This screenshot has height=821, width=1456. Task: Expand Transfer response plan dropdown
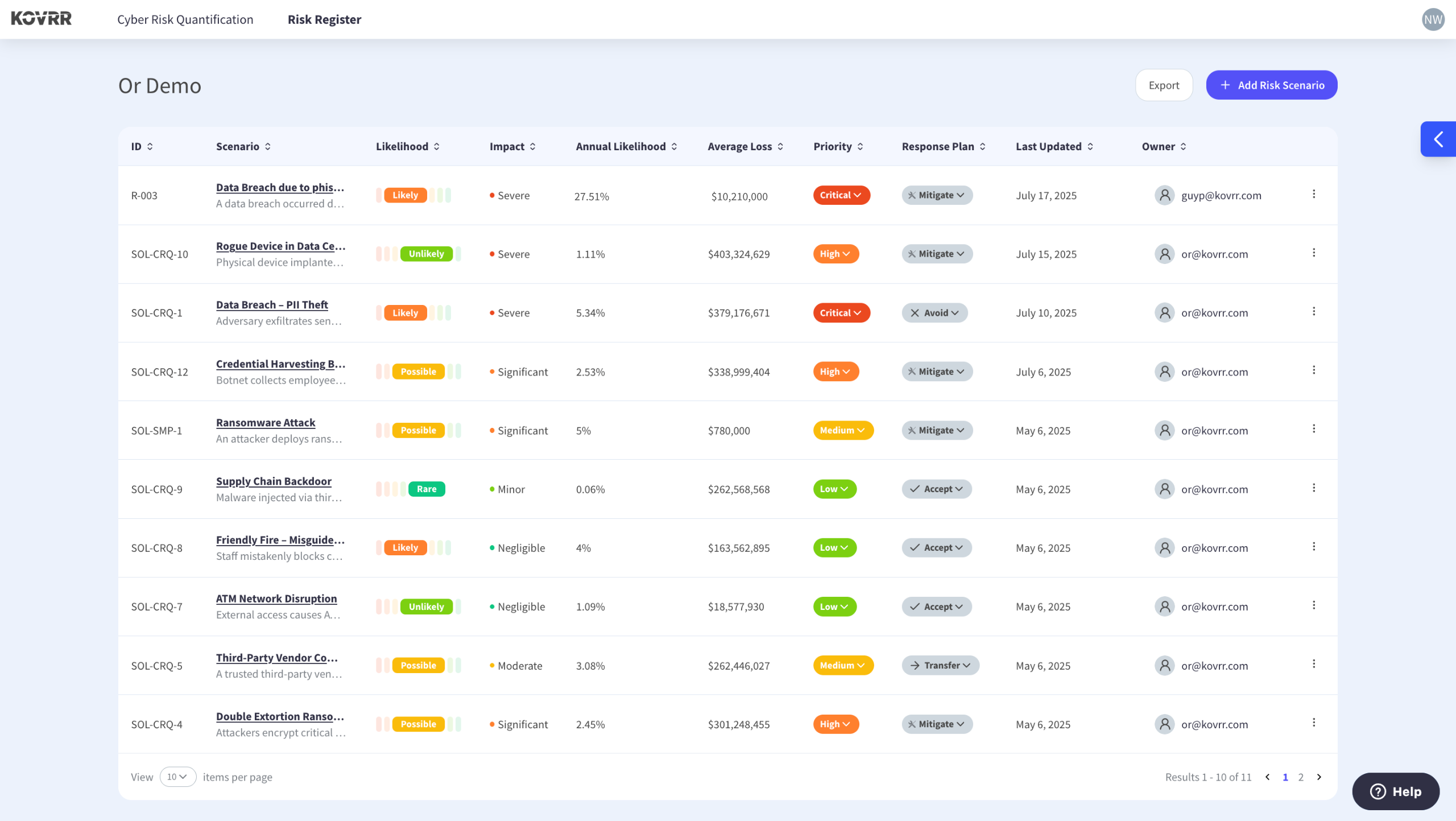click(940, 665)
